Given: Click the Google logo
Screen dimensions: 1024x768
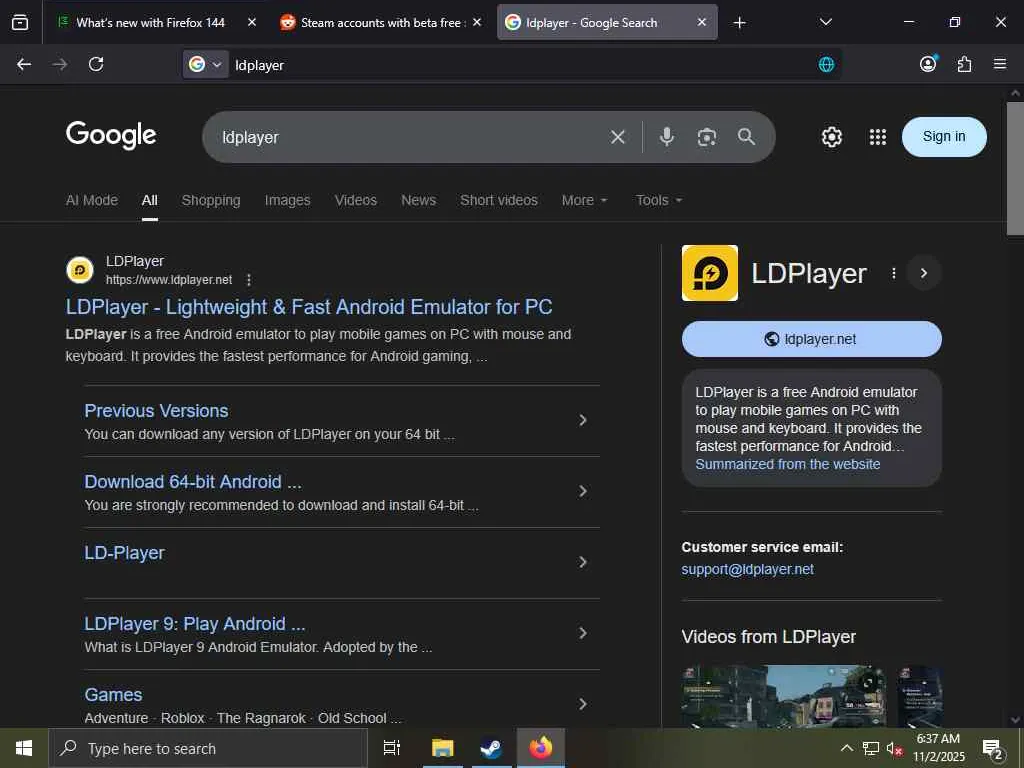Looking at the screenshot, I should pyautogui.click(x=111, y=135).
